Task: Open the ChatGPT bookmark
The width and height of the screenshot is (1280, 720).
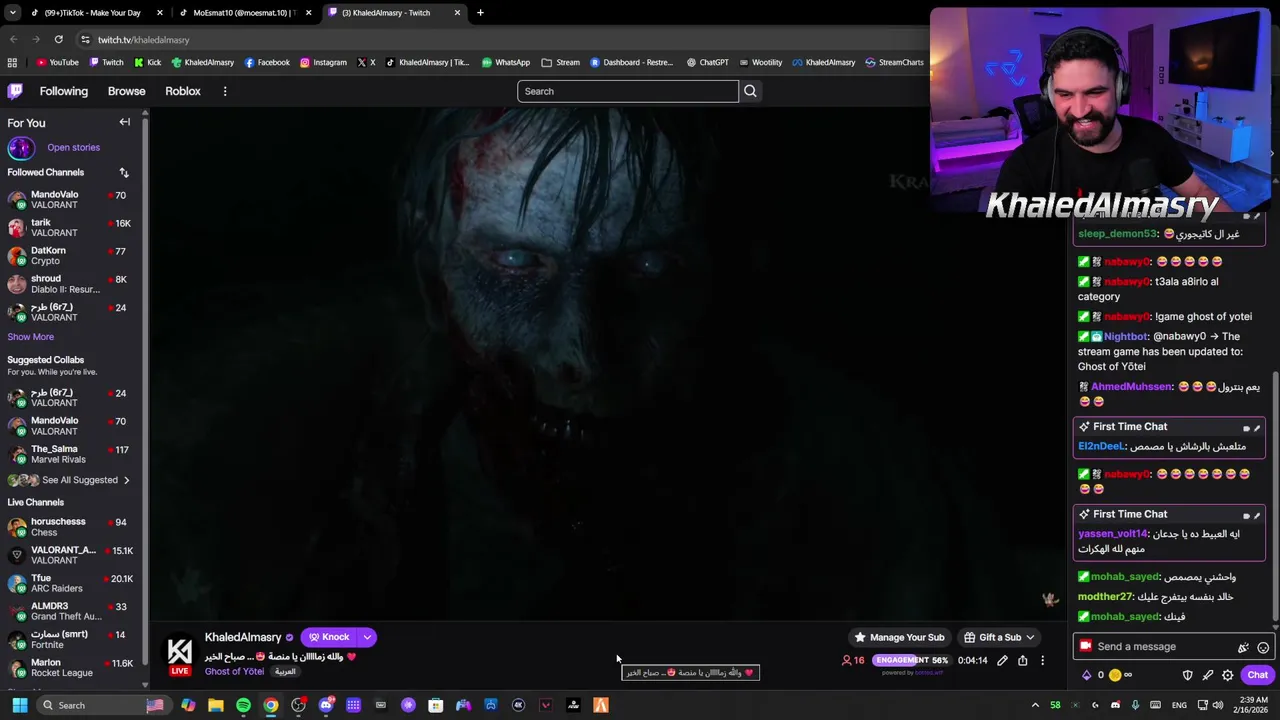Action: click(x=707, y=62)
